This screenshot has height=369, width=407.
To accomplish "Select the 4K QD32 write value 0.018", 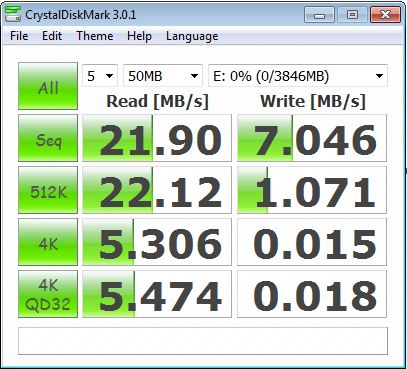I will [312, 294].
